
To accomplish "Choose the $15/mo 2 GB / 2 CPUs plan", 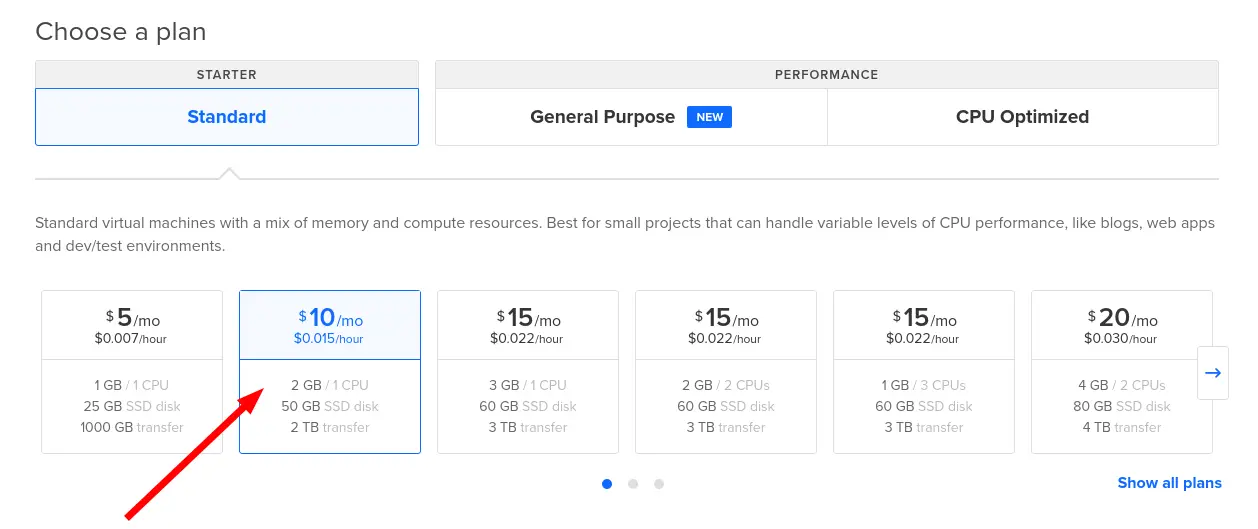I will 726,372.
